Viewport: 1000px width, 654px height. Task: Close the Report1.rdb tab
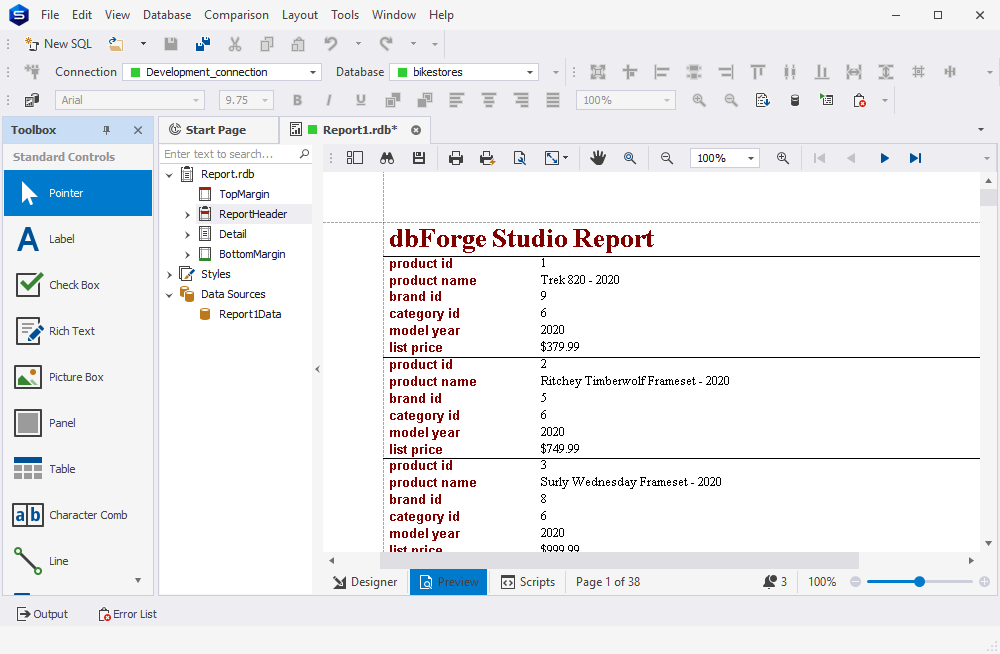(x=416, y=130)
